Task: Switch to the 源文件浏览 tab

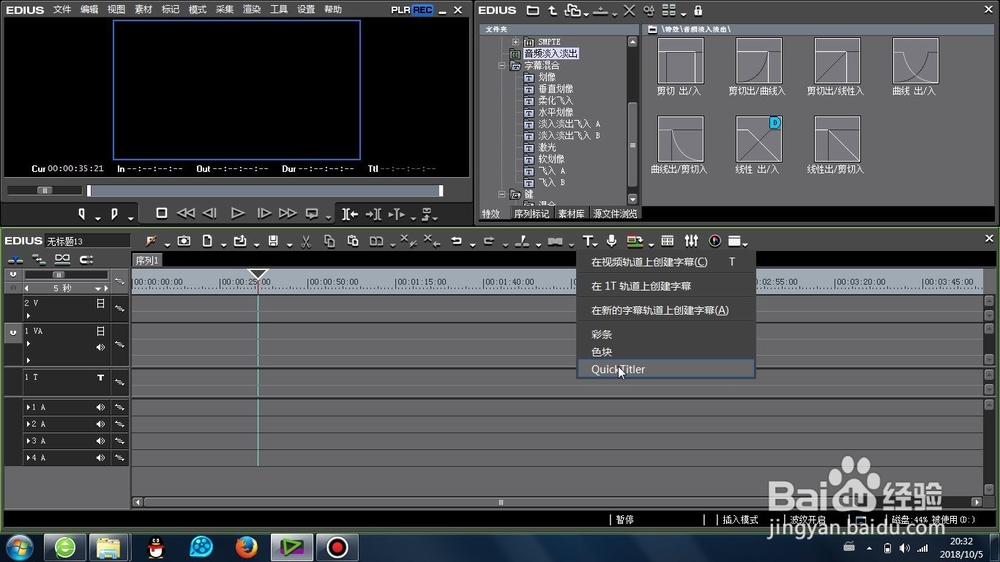Action: [x=615, y=214]
